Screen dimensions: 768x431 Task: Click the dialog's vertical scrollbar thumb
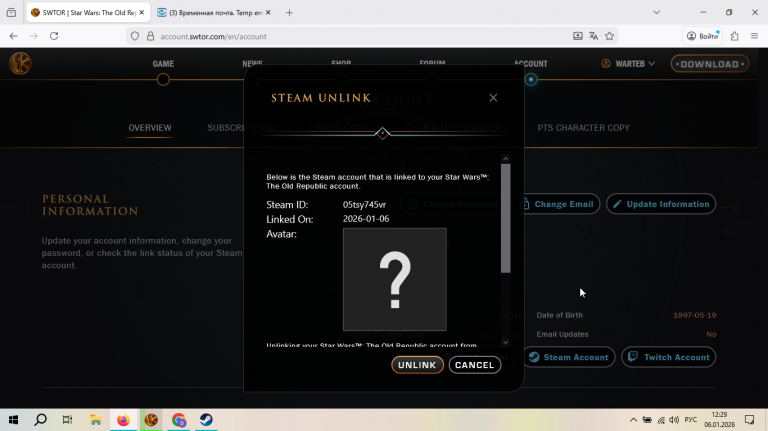tap(506, 218)
